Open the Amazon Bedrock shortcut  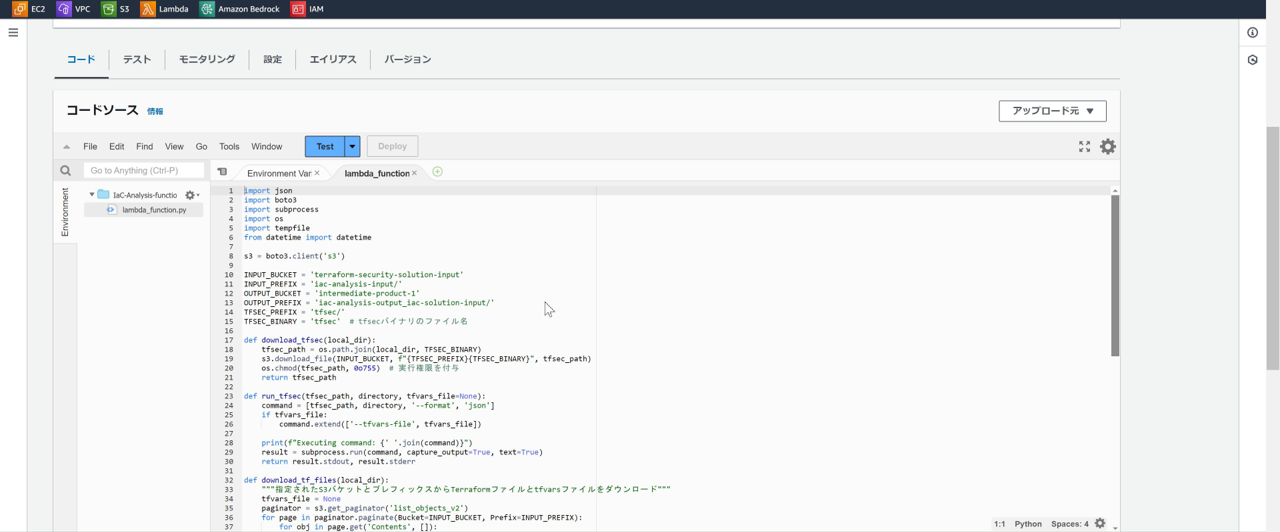tap(240, 9)
